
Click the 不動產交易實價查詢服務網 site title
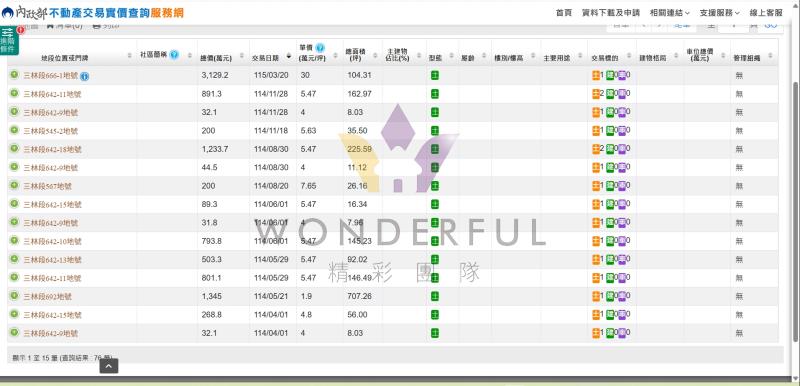point(116,13)
